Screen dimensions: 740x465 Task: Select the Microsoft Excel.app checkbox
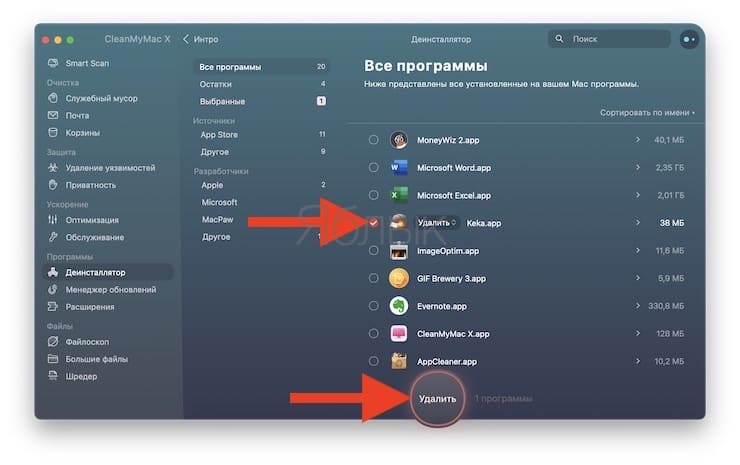(373, 195)
